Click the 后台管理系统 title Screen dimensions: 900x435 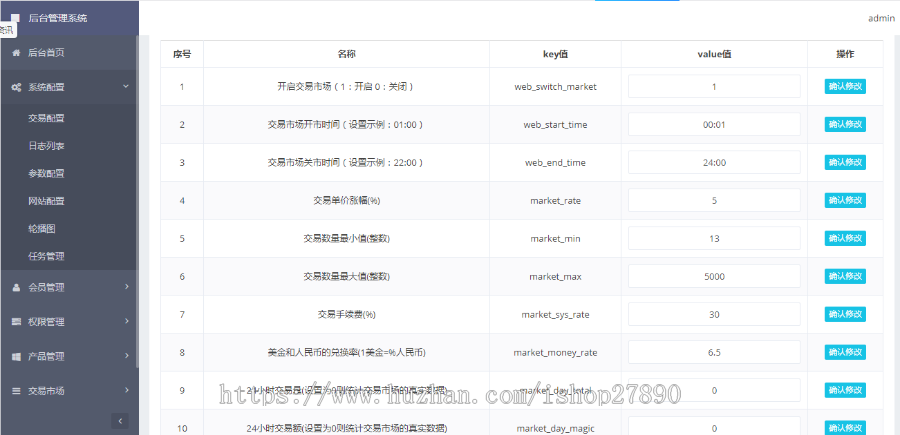point(58,18)
